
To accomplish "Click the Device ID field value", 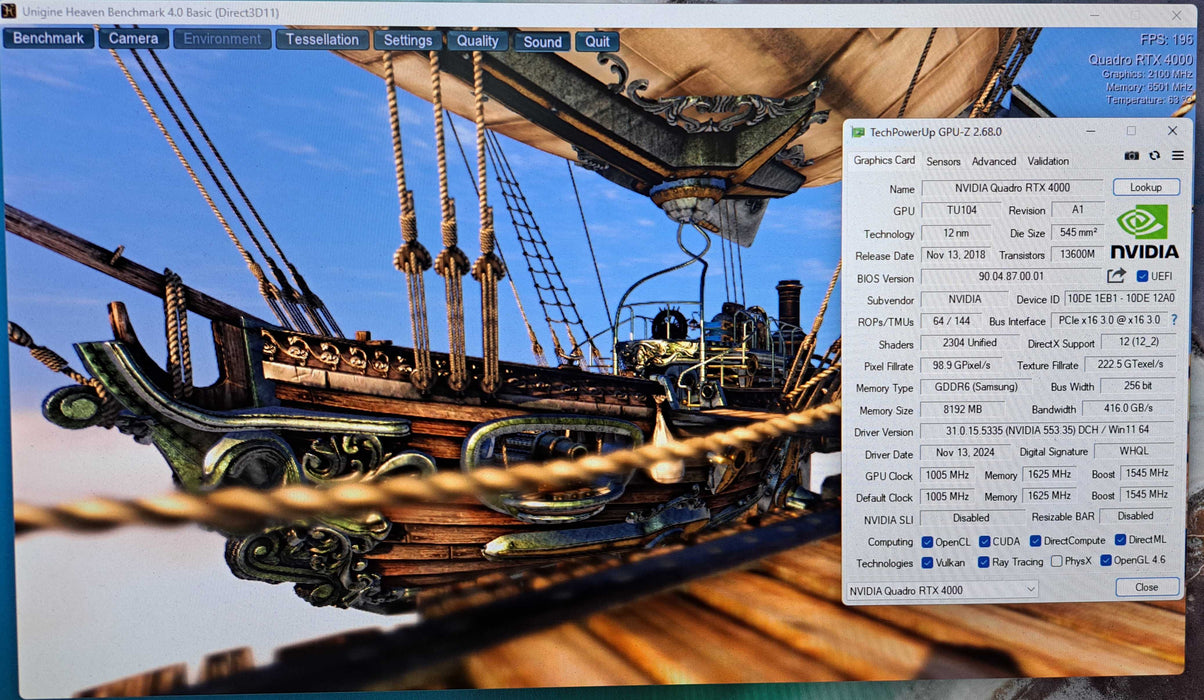I will tap(1122, 298).
